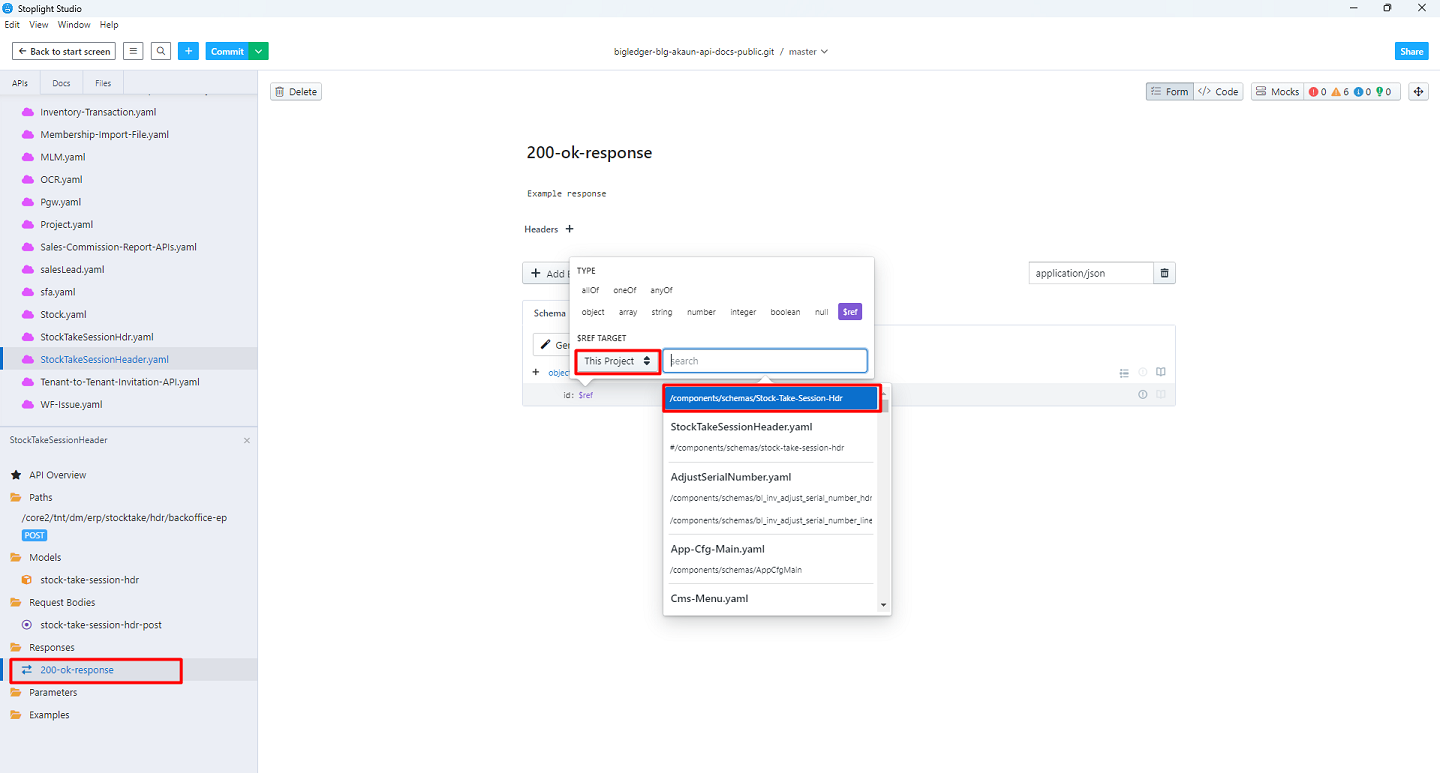The width and height of the screenshot is (1440, 773).
Task: Click Back to start screen button
Action: (64, 51)
